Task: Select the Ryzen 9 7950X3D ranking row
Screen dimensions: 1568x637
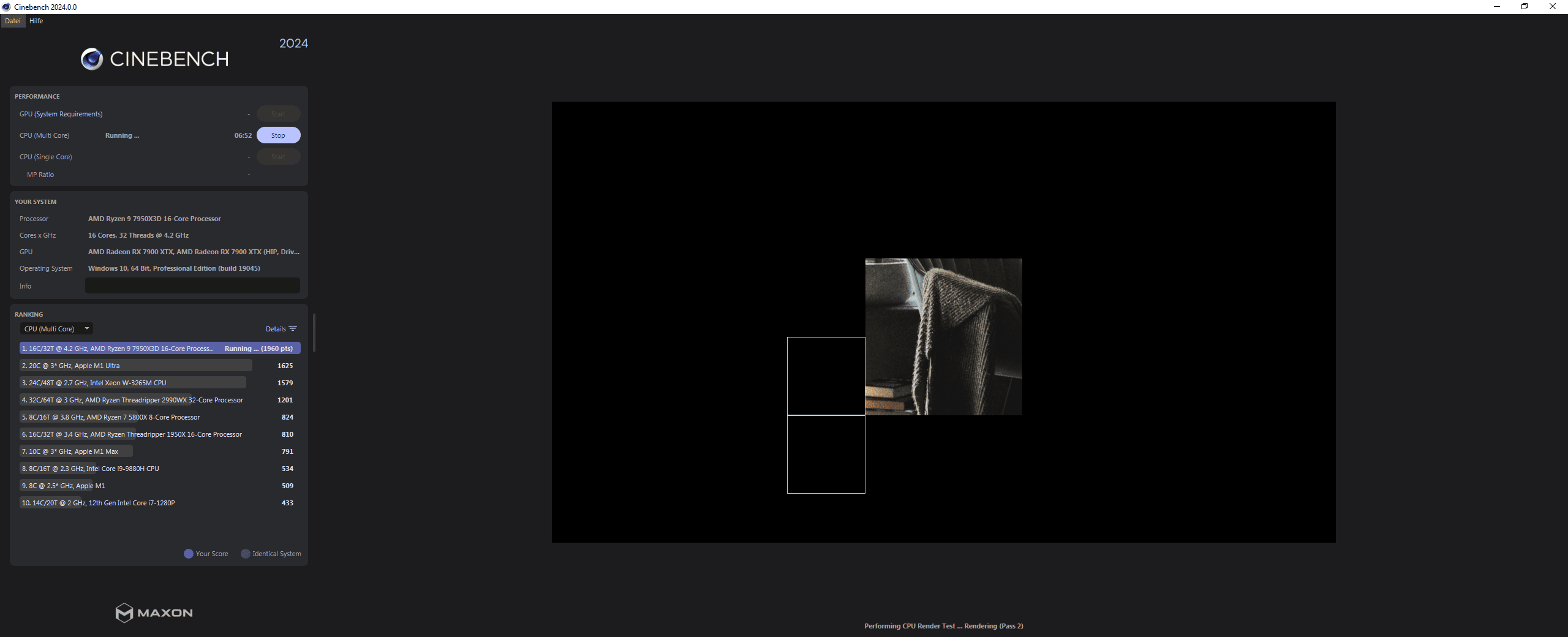Action: click(160, 349)
